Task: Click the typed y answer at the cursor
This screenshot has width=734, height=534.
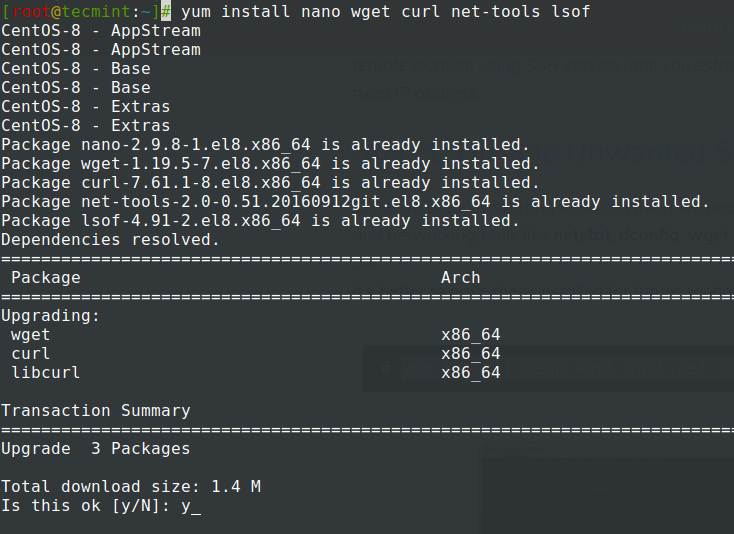Action: click(x=185, y=506)
